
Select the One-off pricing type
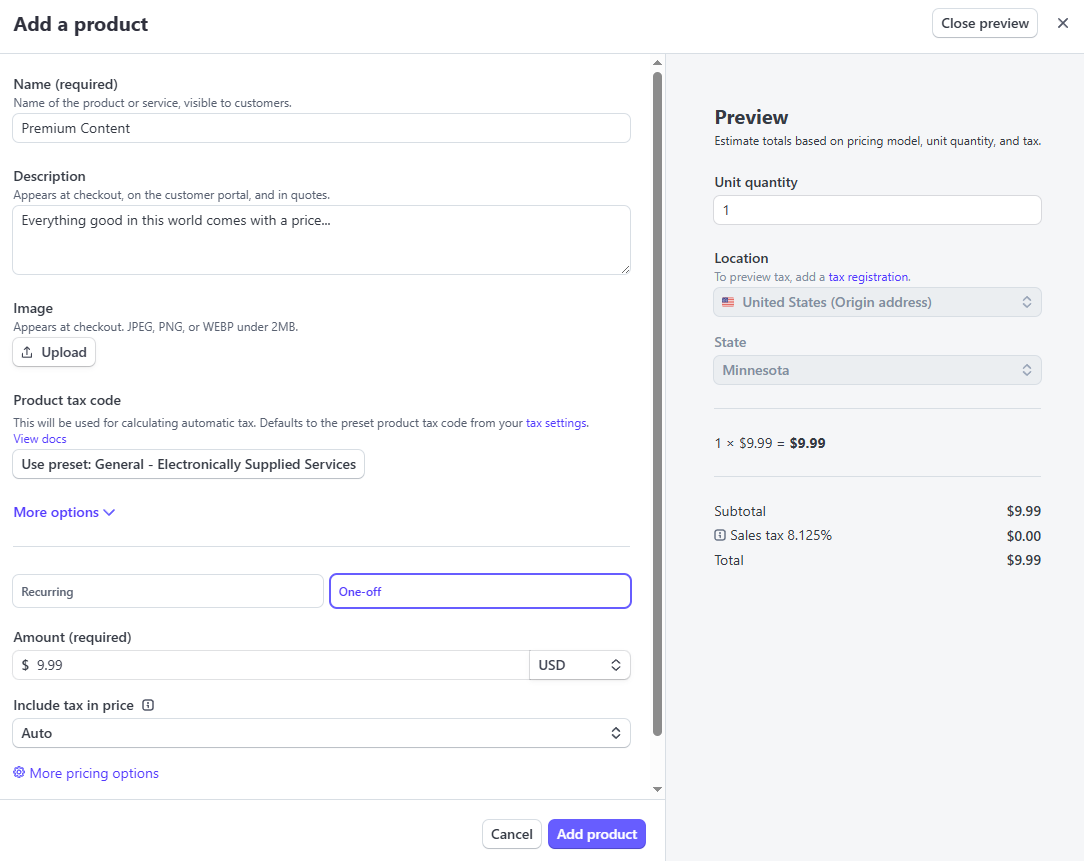pos(480,591)
